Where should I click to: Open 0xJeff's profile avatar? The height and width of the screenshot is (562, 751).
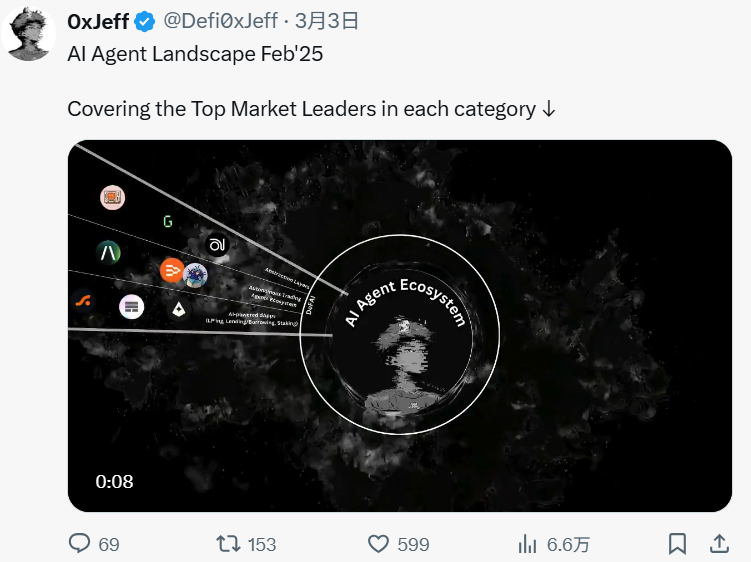point(30,35)
